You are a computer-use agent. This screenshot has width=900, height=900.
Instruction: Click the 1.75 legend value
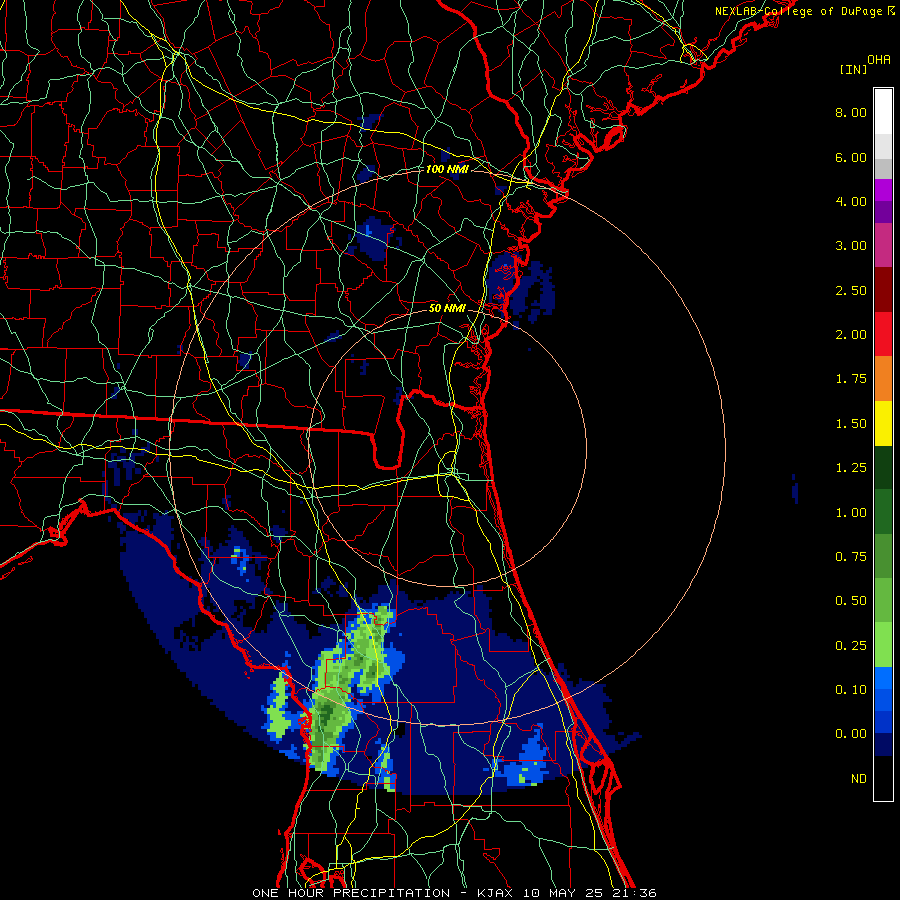click(x=851, y=379)
